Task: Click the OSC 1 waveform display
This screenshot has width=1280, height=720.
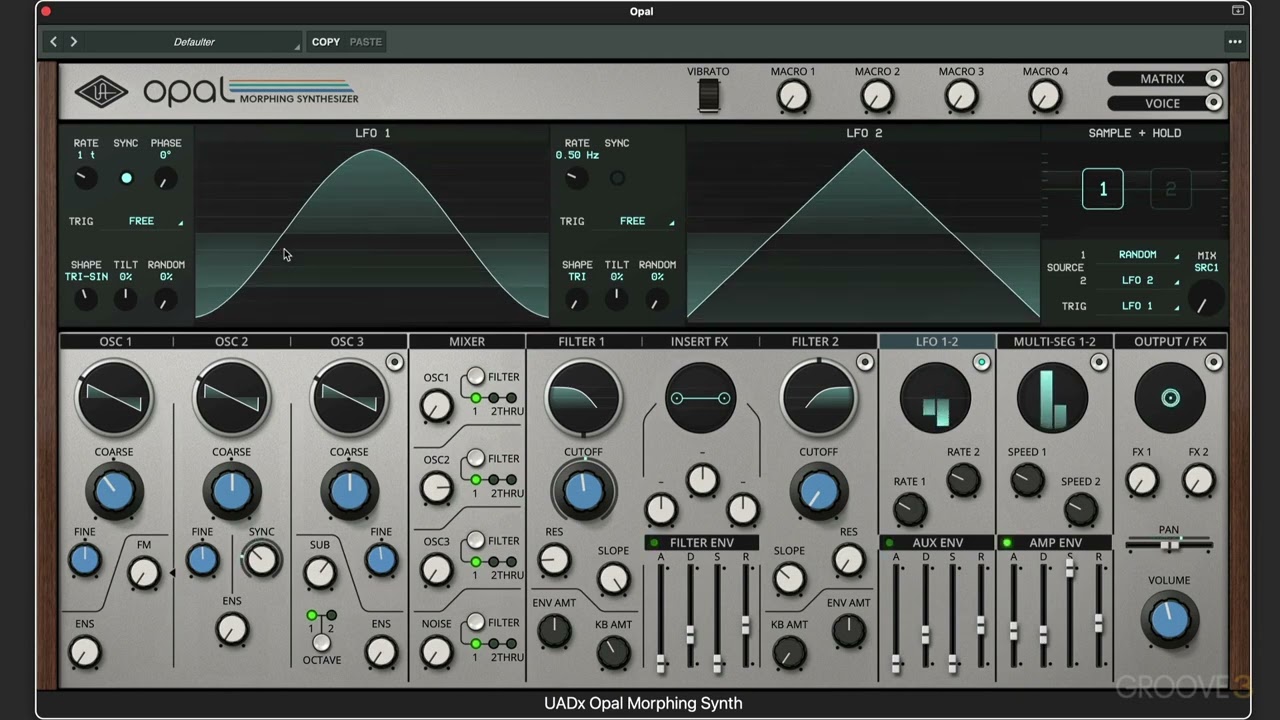Action: 115,397
